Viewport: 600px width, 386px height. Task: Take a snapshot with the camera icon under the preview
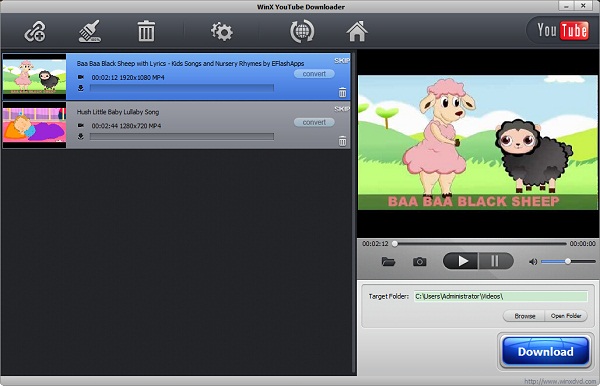pyautogui.click(x=419, y=262)
